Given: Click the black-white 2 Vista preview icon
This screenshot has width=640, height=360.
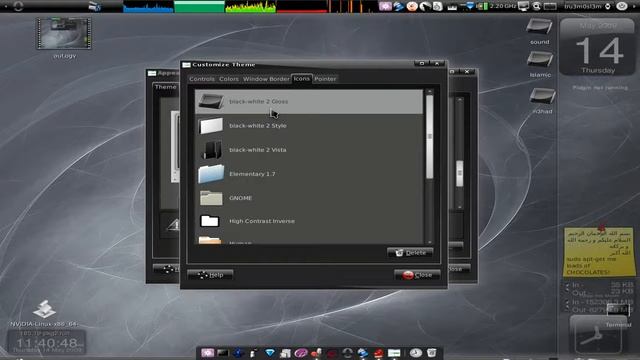Looking at the screenshot, I should point(212,150).
